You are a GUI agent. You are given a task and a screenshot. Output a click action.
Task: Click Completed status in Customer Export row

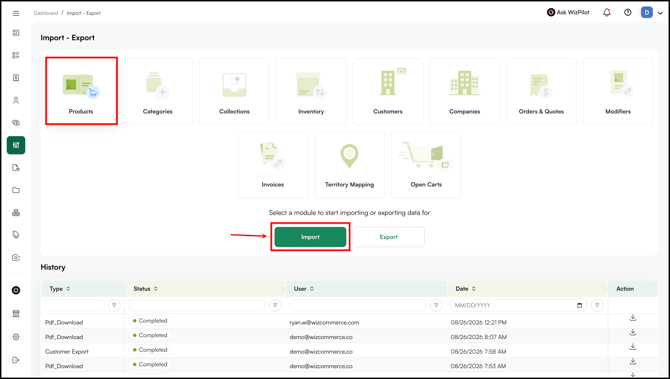pos(150,350)
